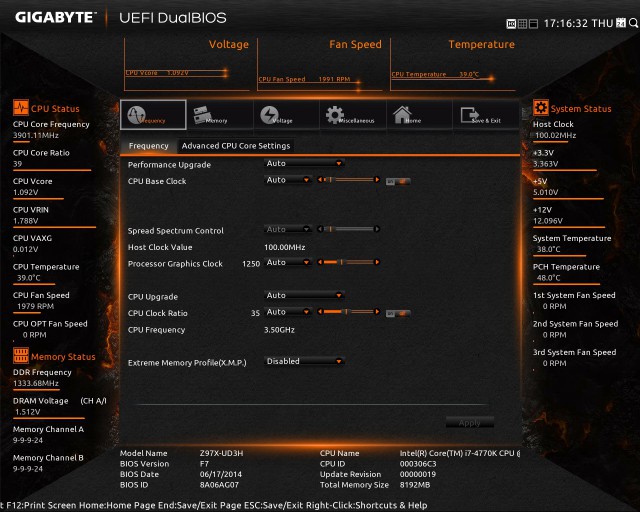Click the CPU Status heartbeat icon
The image size is (640, 512).
[20, 108]
